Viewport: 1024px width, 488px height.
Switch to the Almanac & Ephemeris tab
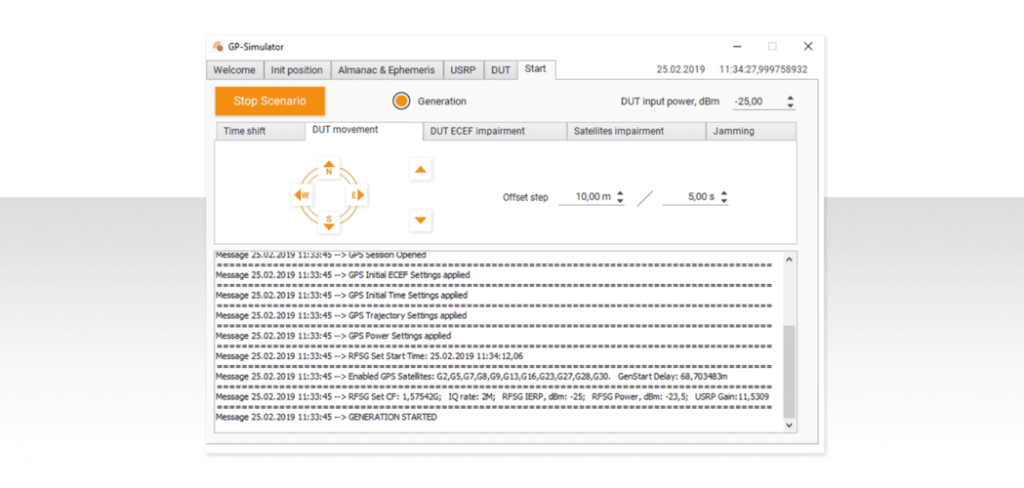point(385,70)
